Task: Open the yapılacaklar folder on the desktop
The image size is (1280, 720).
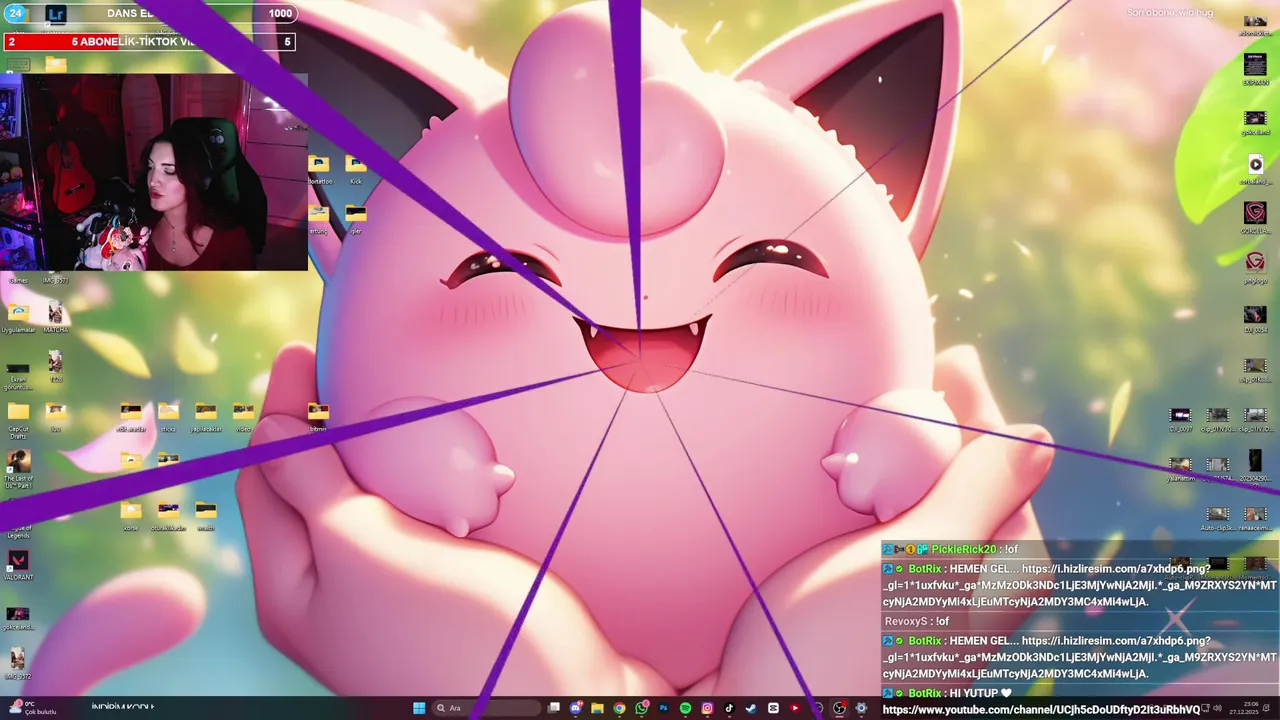Action: pyautogui.click(x=205, y=416)
